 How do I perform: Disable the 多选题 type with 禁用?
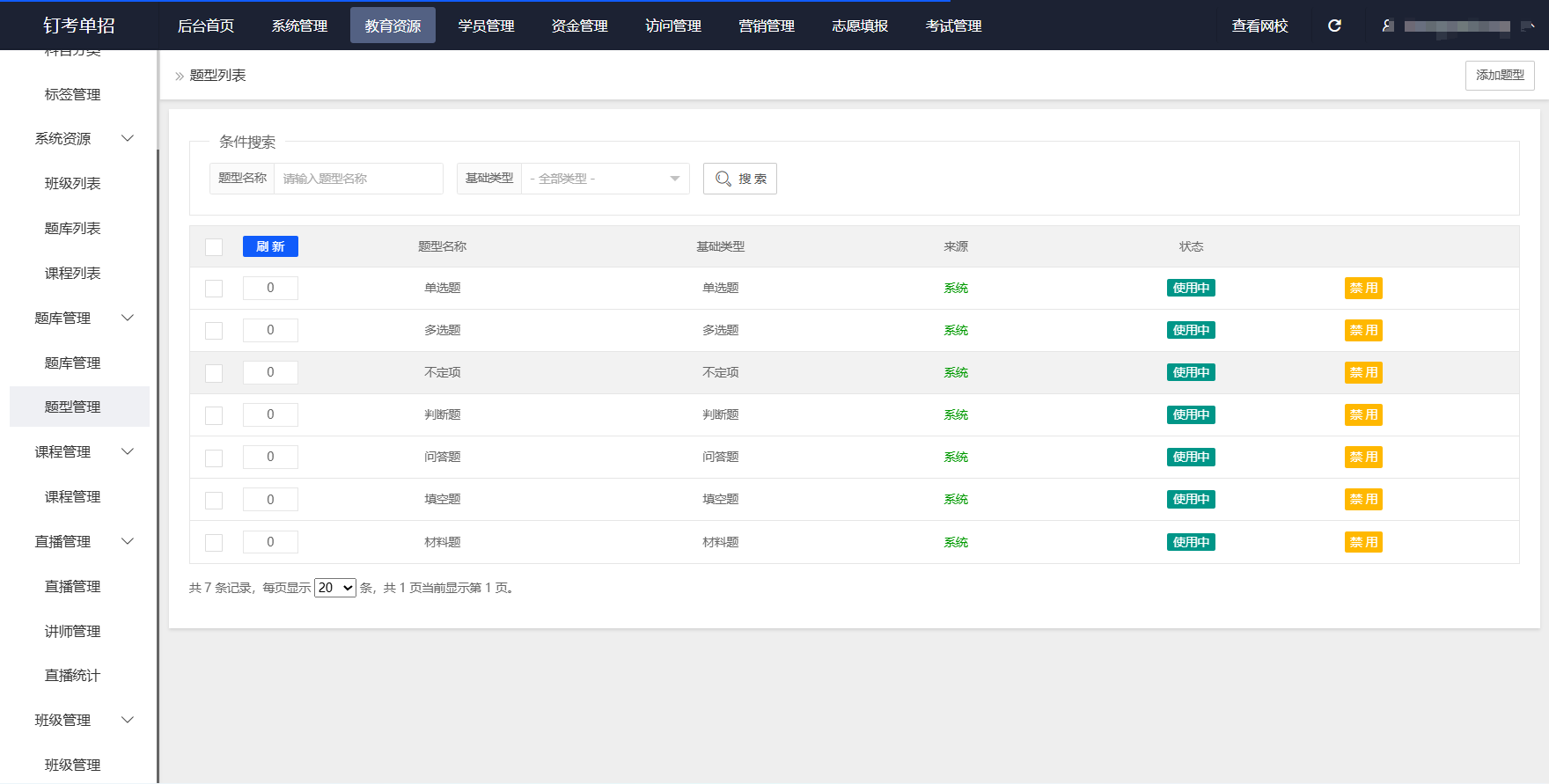pos(1363,331)
